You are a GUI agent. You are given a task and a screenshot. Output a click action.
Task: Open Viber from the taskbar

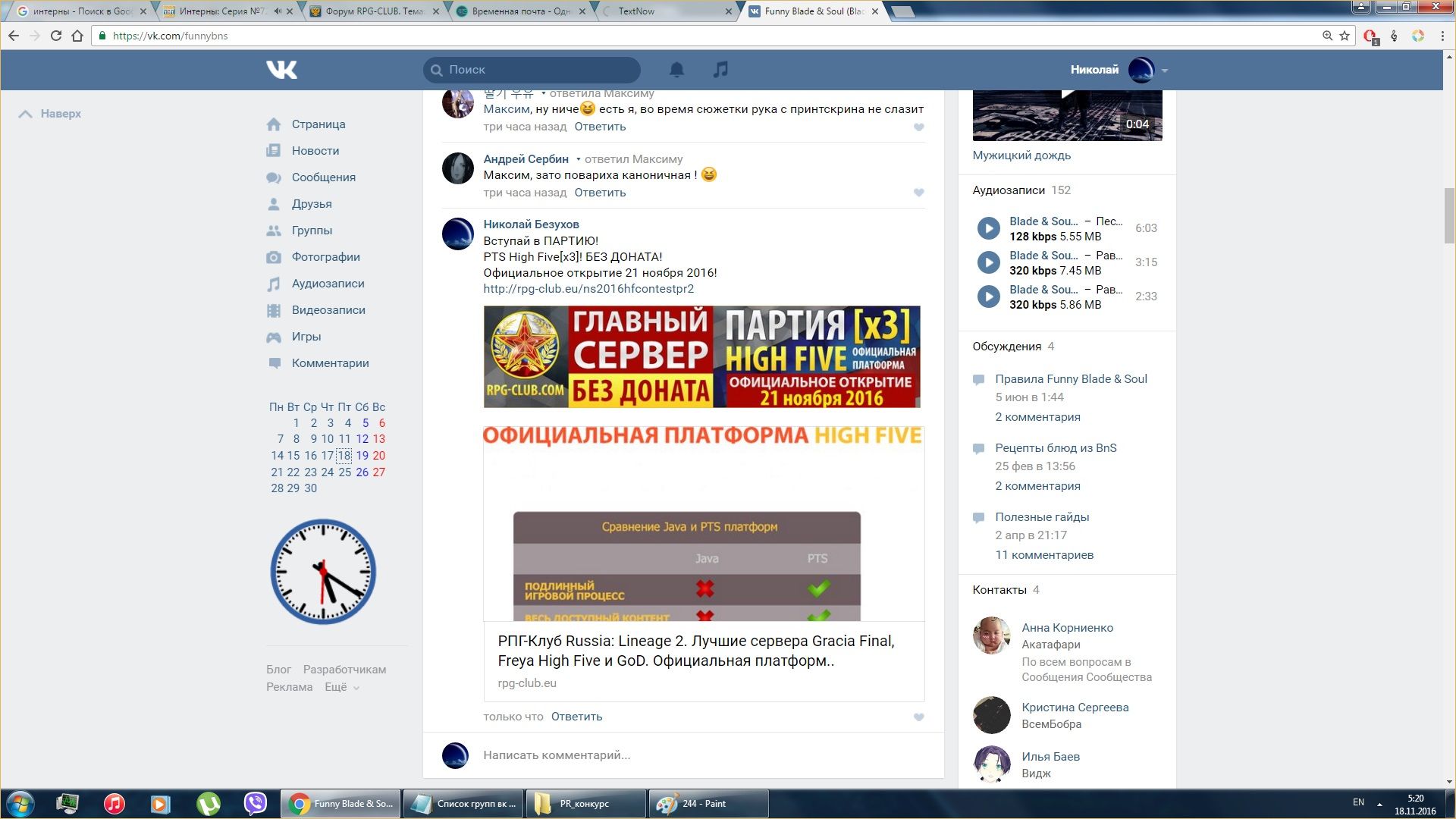256,803
